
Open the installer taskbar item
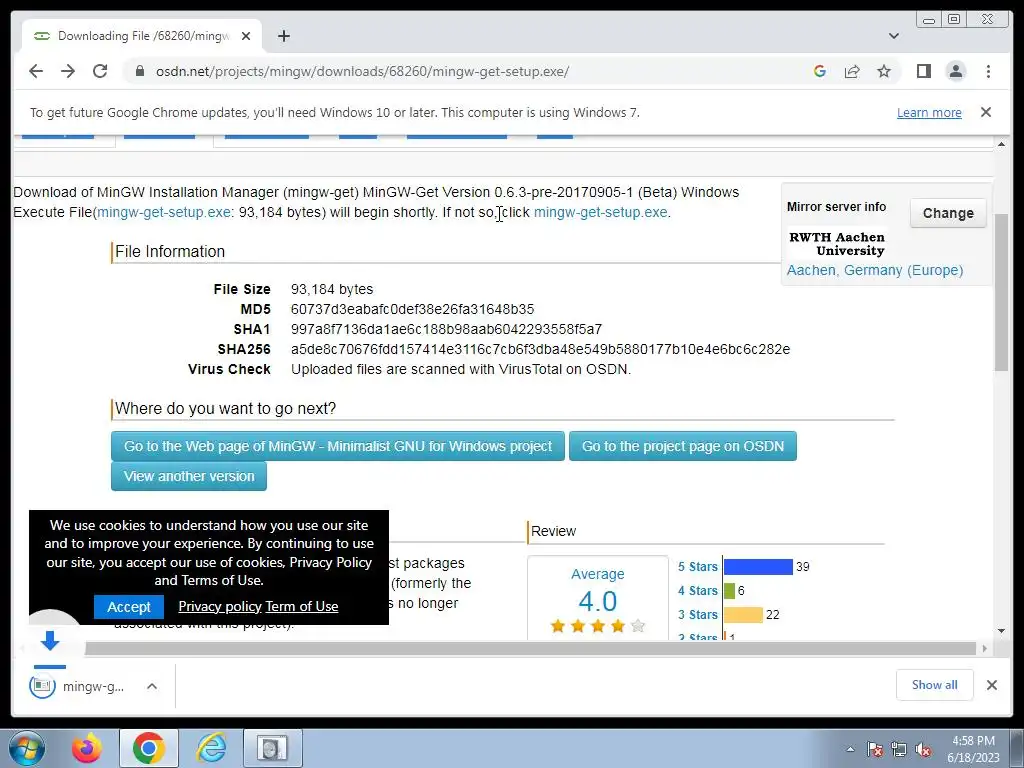point(272,748)
